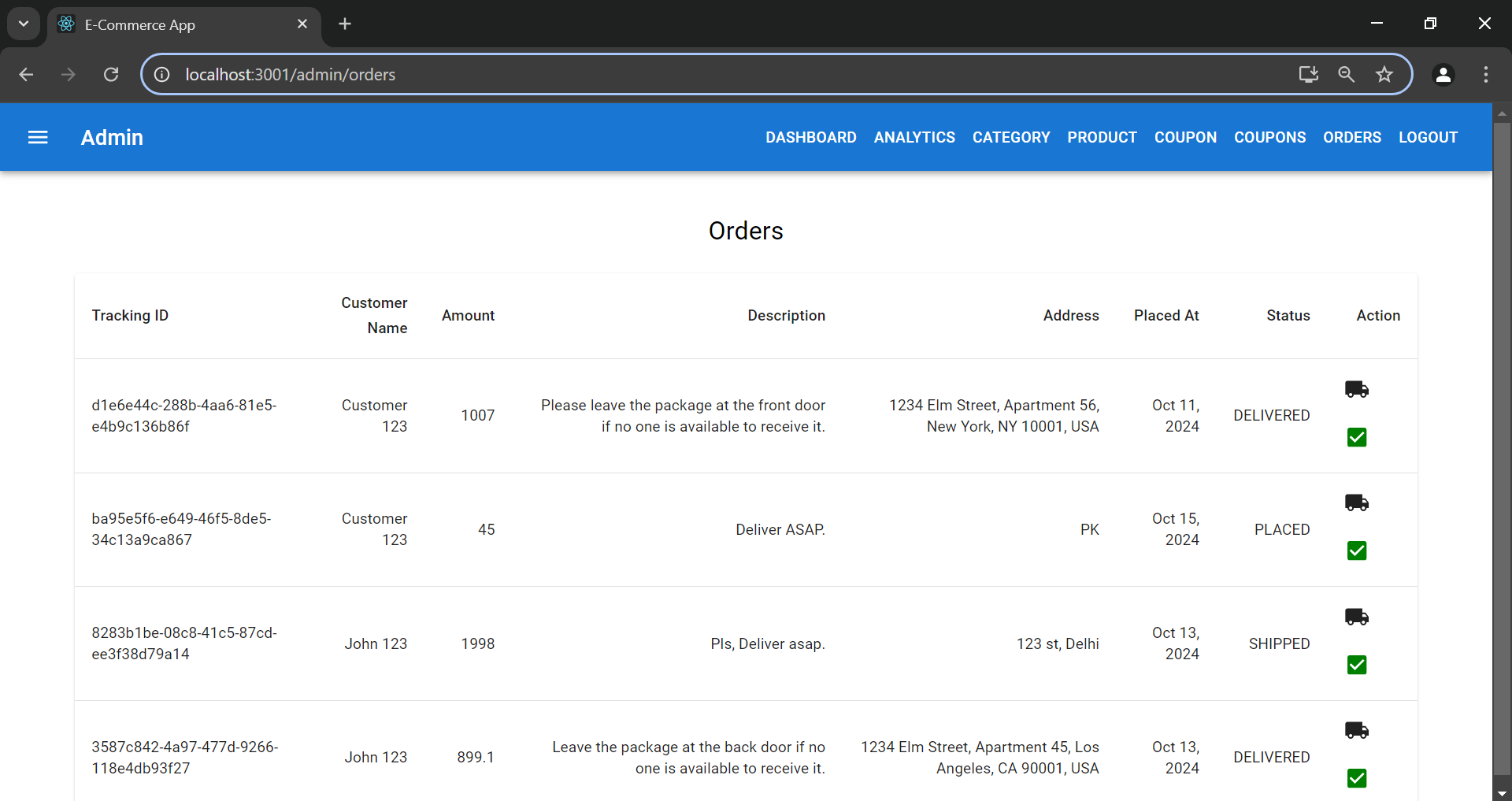Click the vertical scrollbar up arrow
The width and height of the screenshot is (1512, 801).
point(1502,113)
